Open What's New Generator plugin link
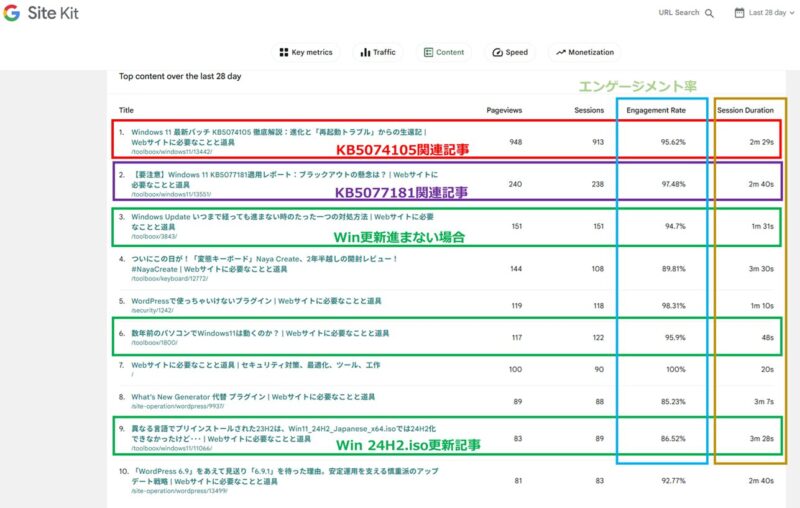This screenshot has height=508, width=800. (253, 397)
